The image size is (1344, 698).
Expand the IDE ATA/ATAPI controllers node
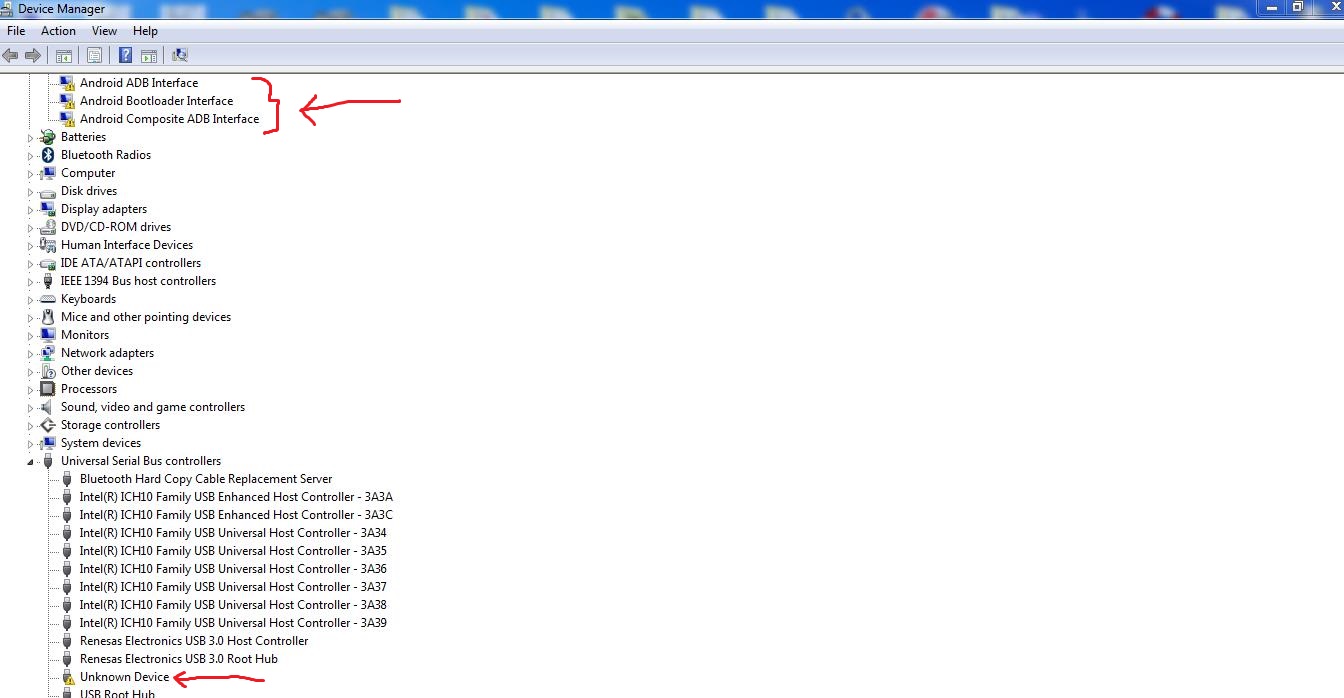pyautogui.click(x=30, y=263)
